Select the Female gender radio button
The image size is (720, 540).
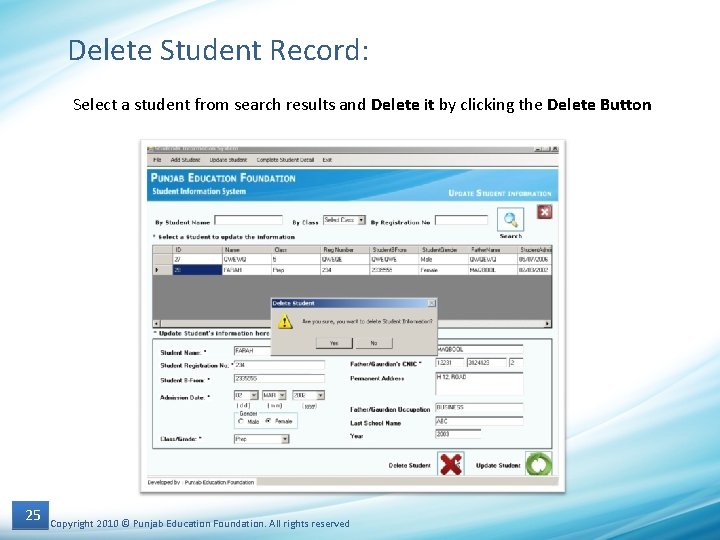click(268, 421)
